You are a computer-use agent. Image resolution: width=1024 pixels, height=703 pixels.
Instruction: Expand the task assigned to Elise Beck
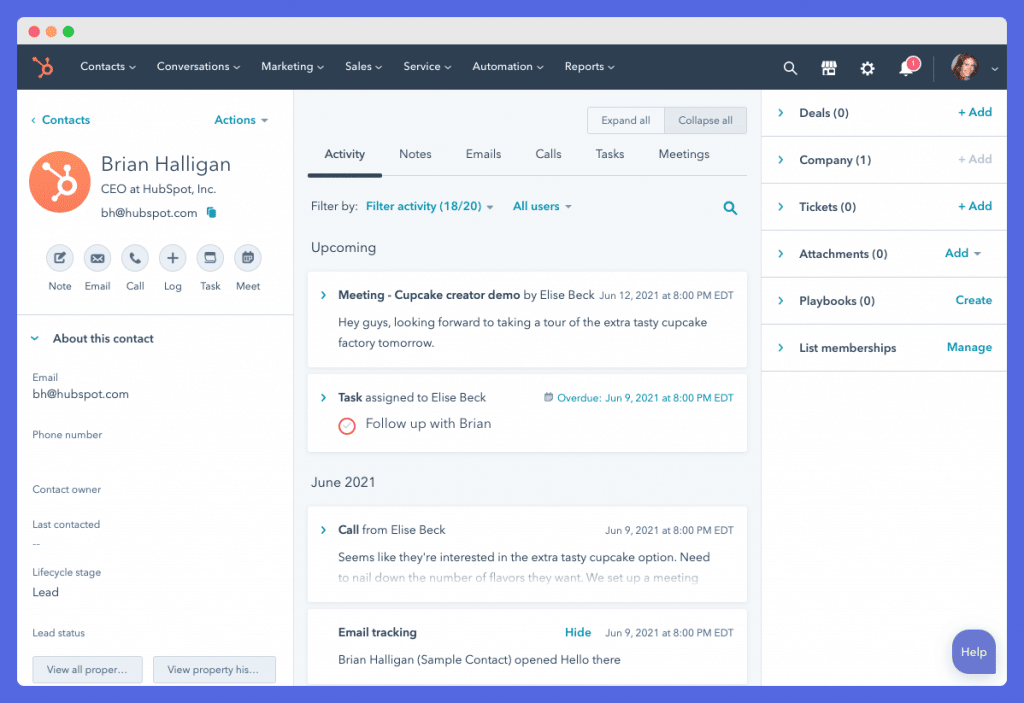pos(323,398)
